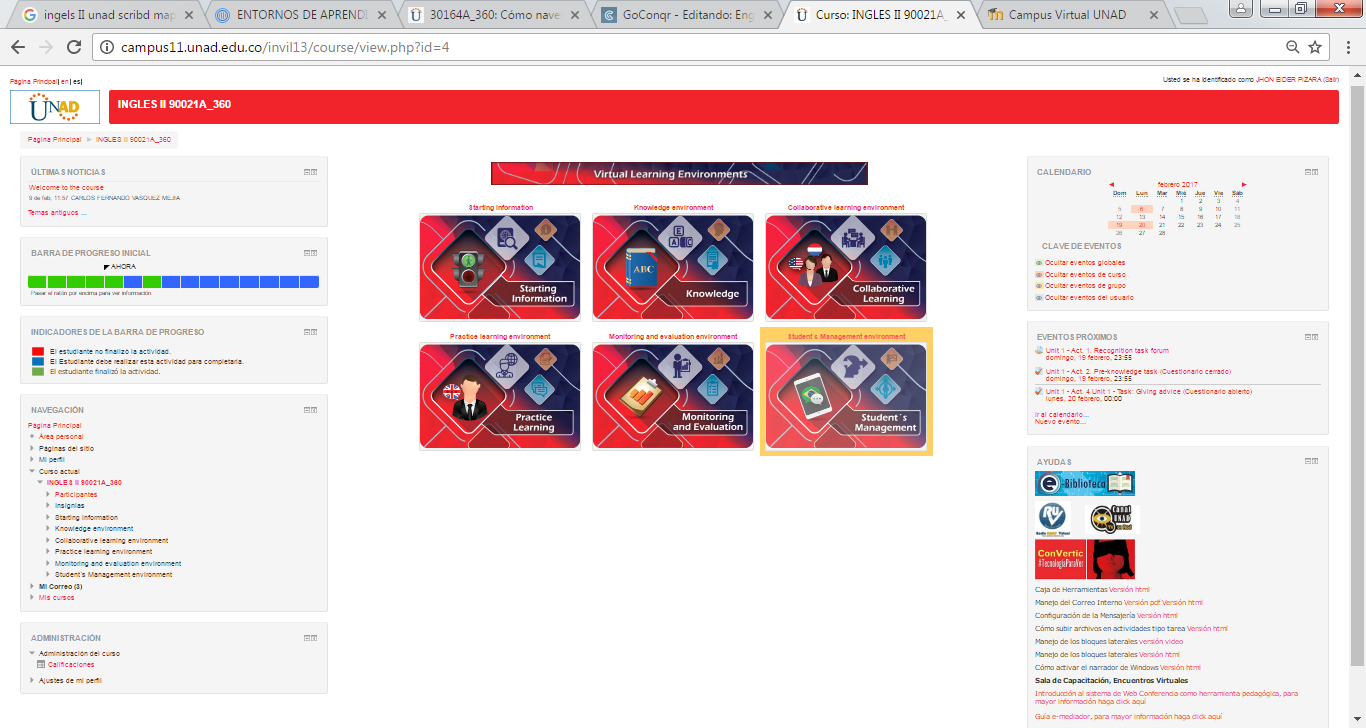Viewport: 1366px width, 728px height.
Task: Click the Pre-knowledge task quiz event icon
Action: [1040, 371]
